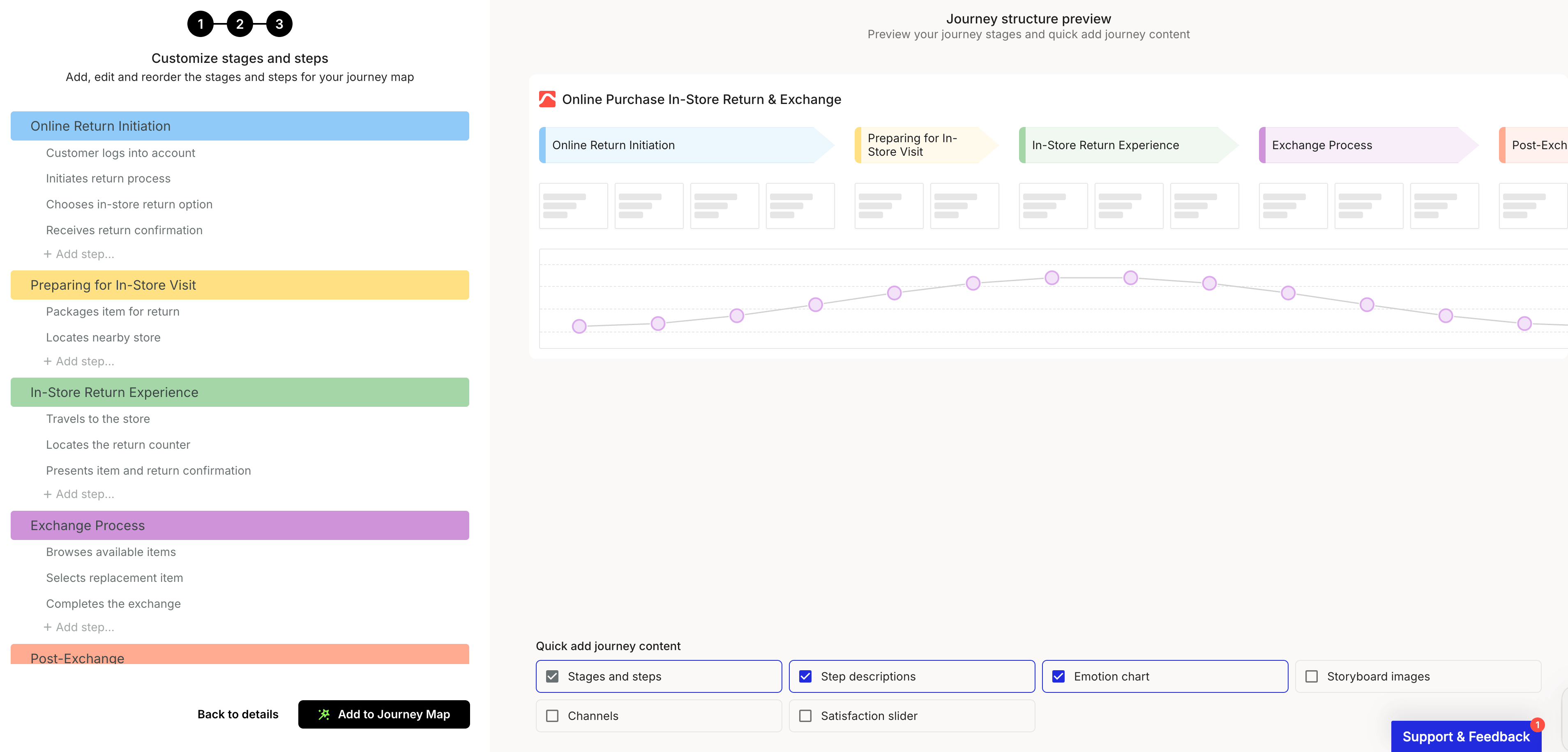Click the notification badge on Support & Feedback
This screenshot has width=1568, height=752.
pyautogui.click(x=1537, y=724)
